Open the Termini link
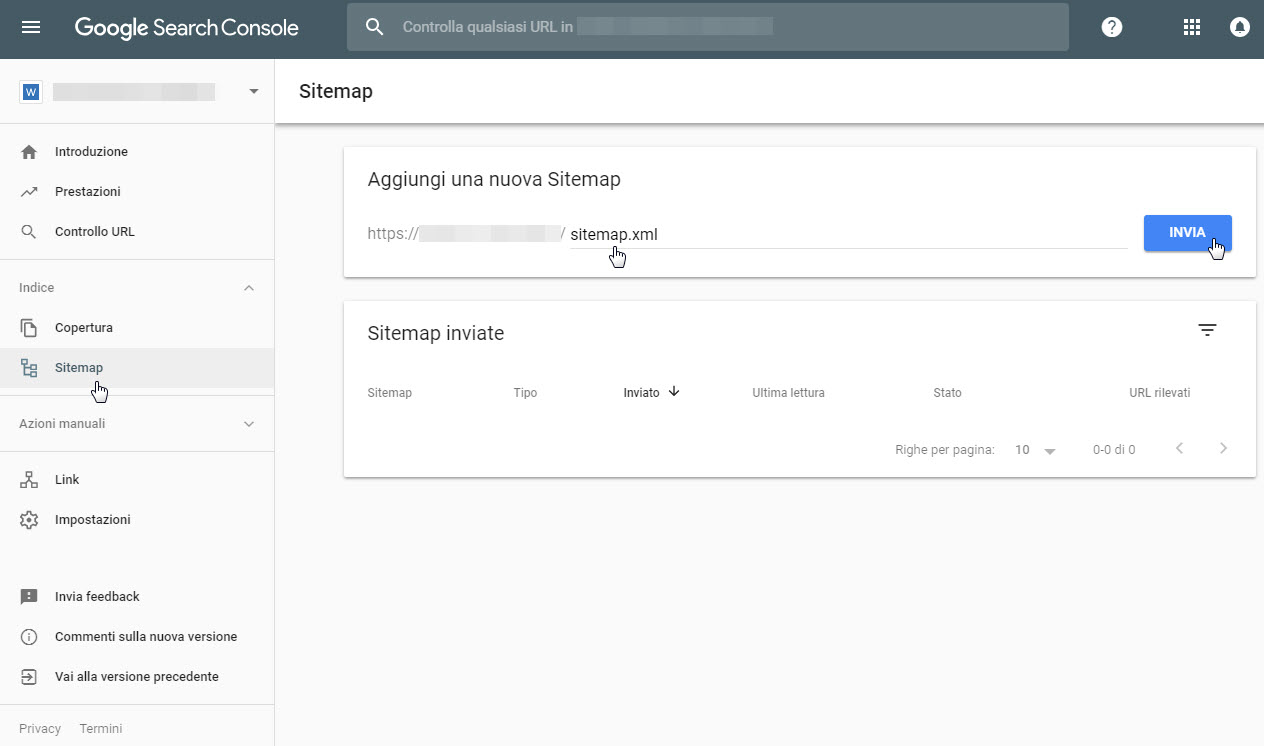Screen dimensions: 1264x746 tap(101, 729)
